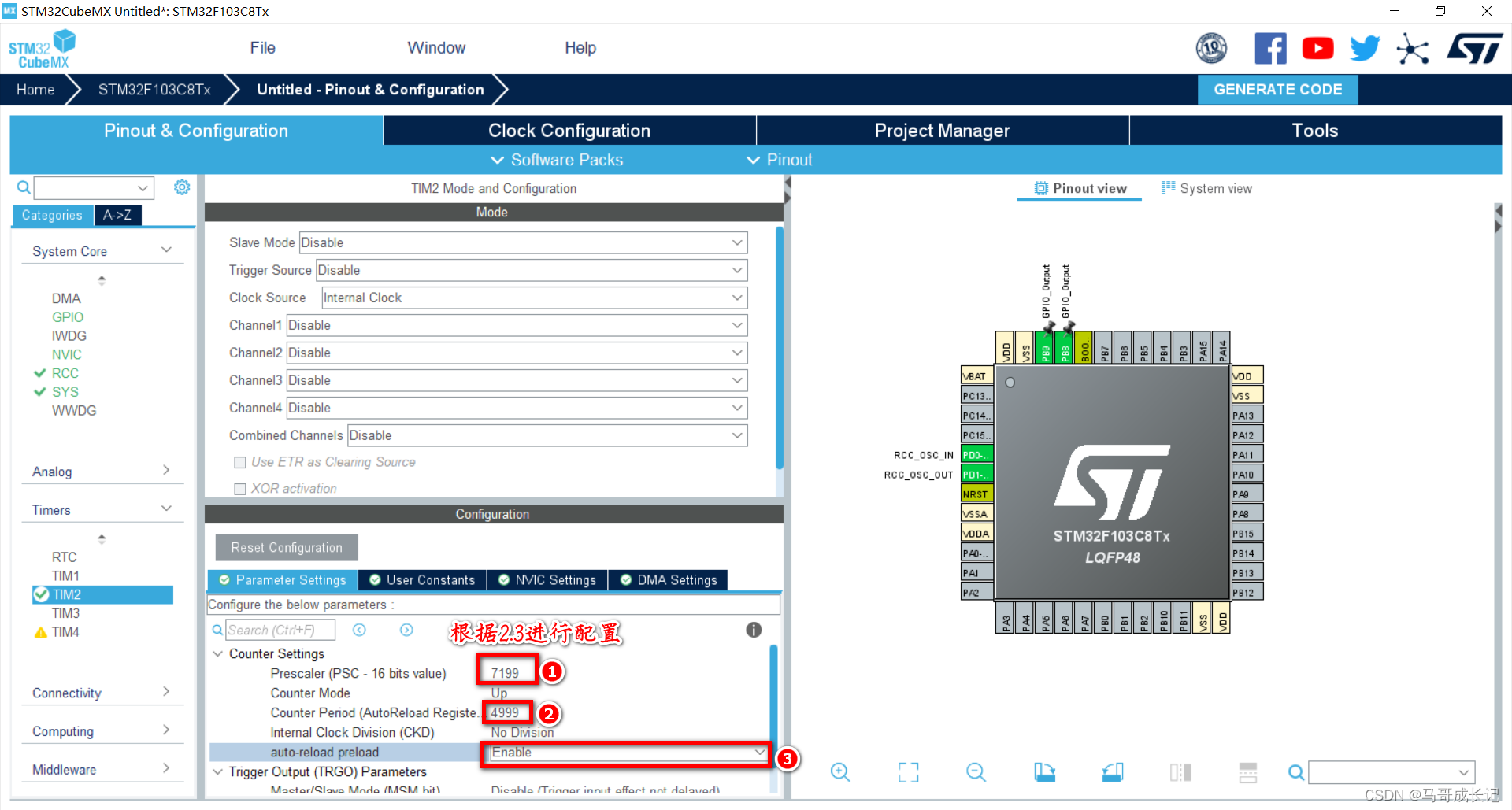1512x810 pixels.
Task: Switch to Project Manager tab
Action: click(942, 131)
